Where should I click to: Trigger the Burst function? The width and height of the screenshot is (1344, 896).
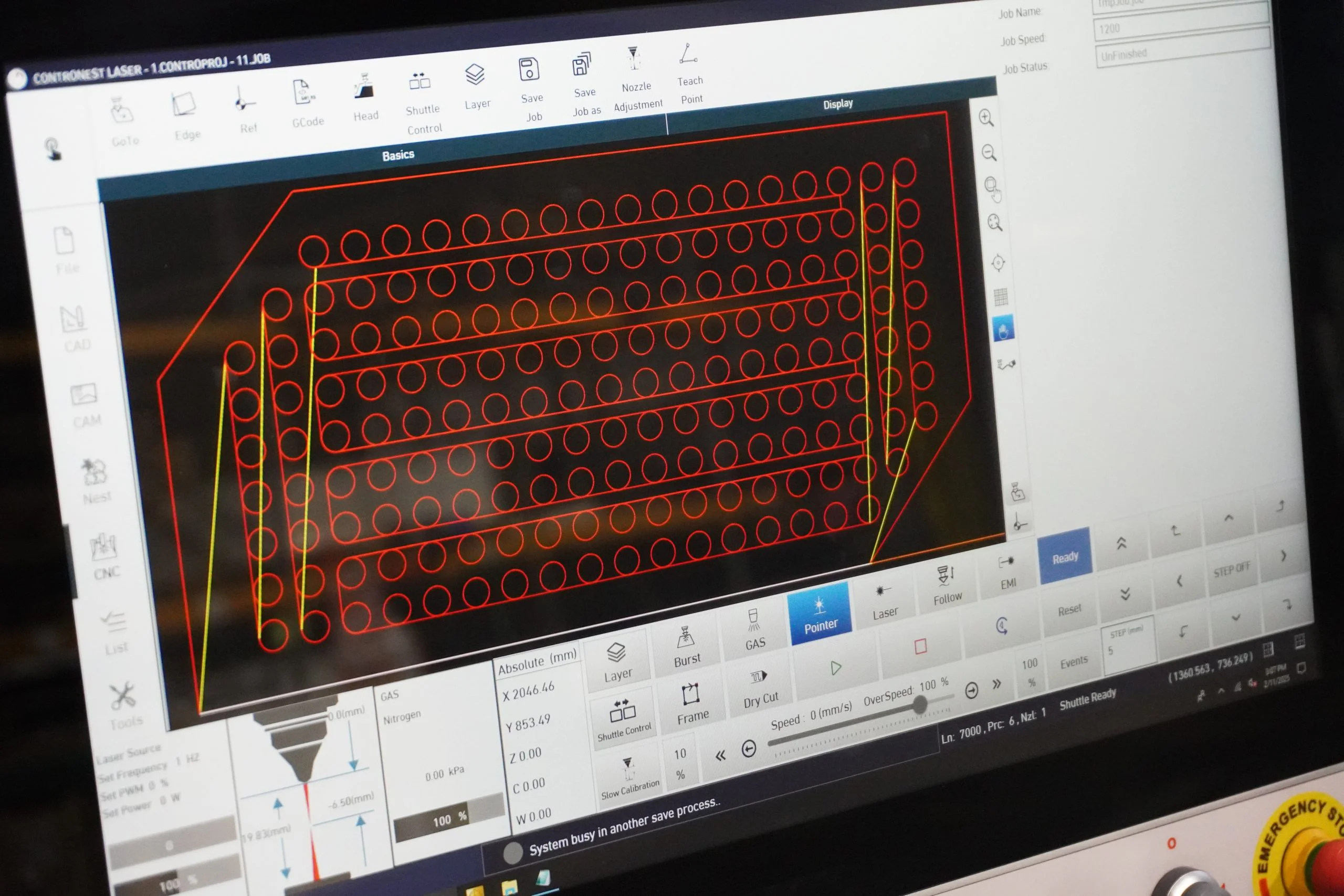[686, 647]
